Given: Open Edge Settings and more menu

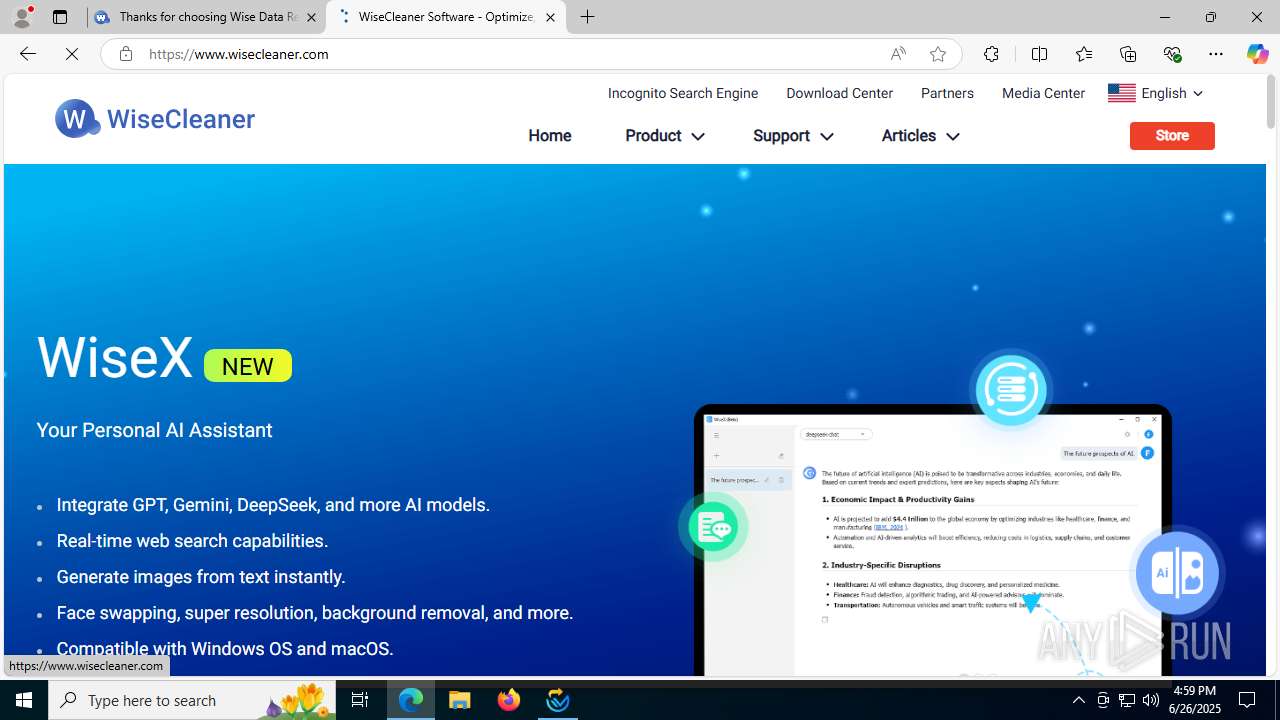Looking at the screenshot, I should 1216,54.
